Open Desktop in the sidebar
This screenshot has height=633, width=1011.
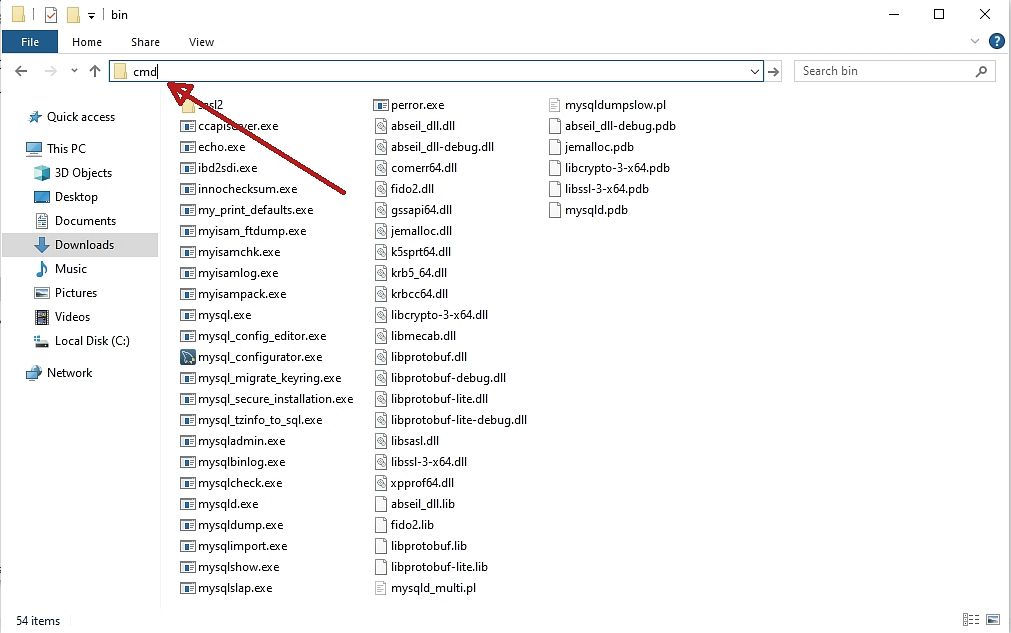click(66, 197)
